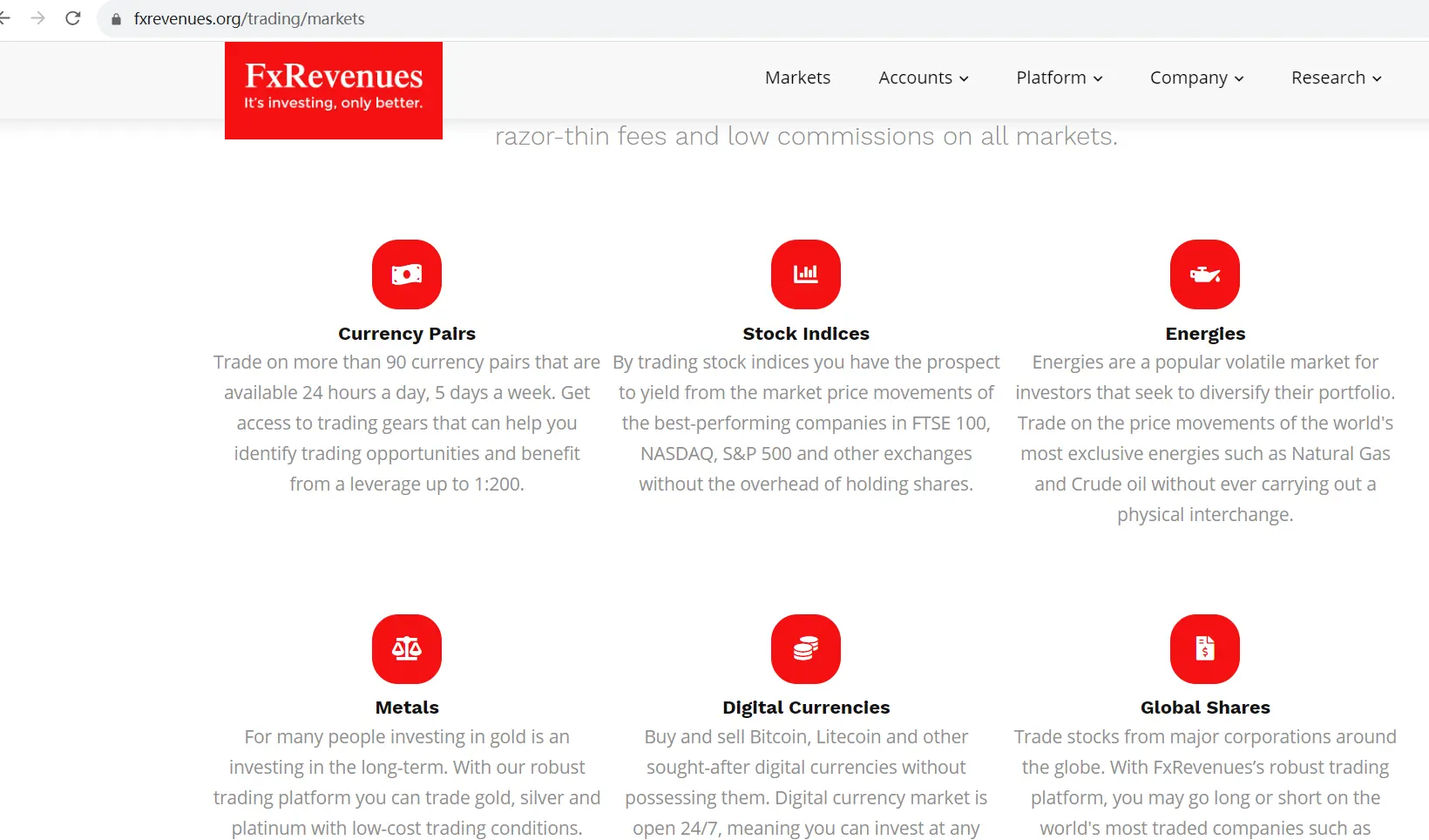Select the Global Shares heading
The width and height of the screenshot is (1429, 840).
pos(1205,708)
